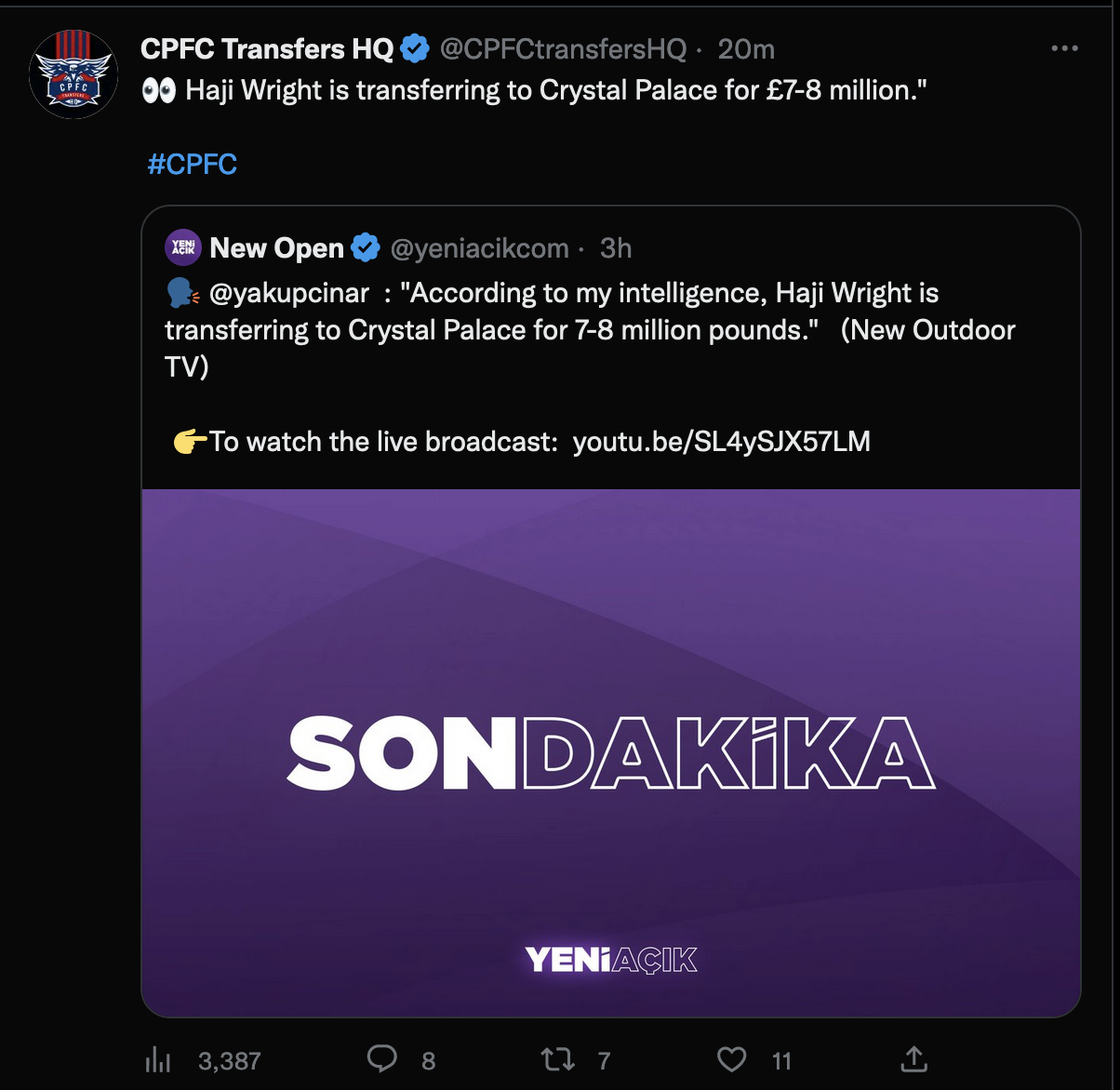Open the SON DAKIKA purple image
The image size is (1120, 1090).
click(x=611, y=751)
